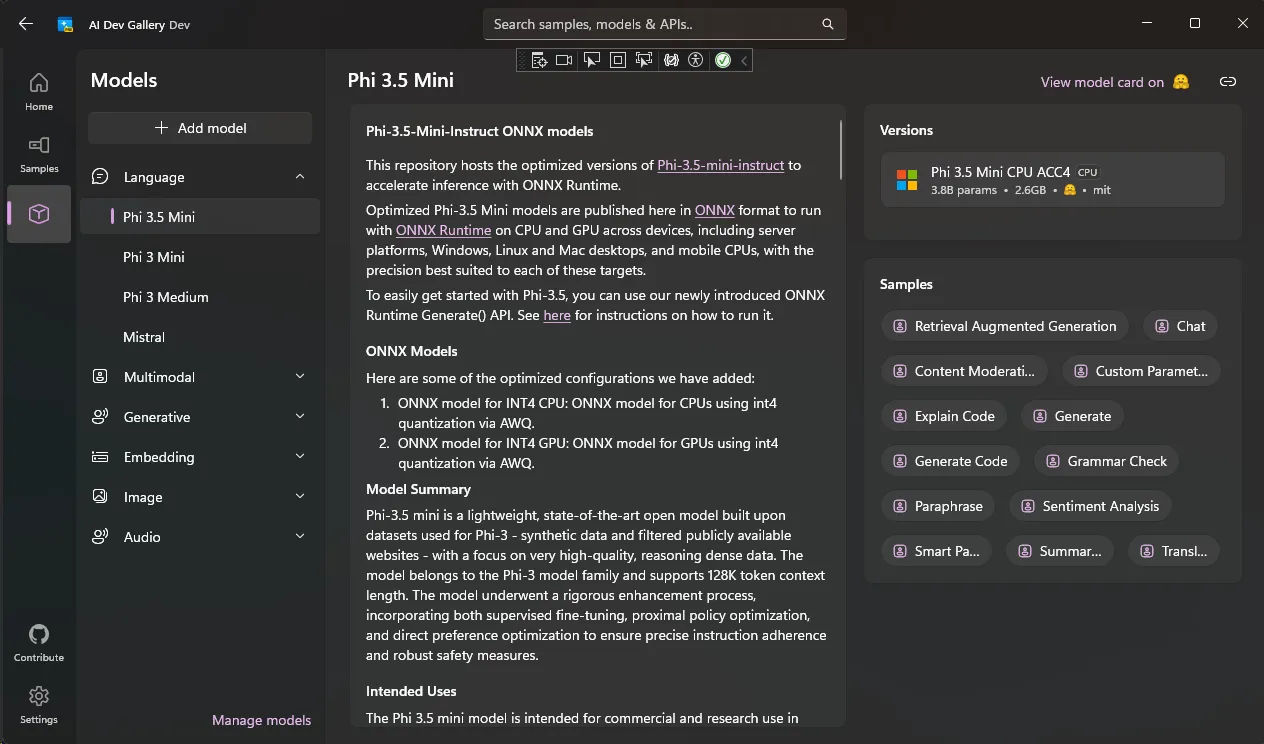Collapse the Language section chevron
The height and width of the screenshot is (744, 1264).
(x=300, y=177)
